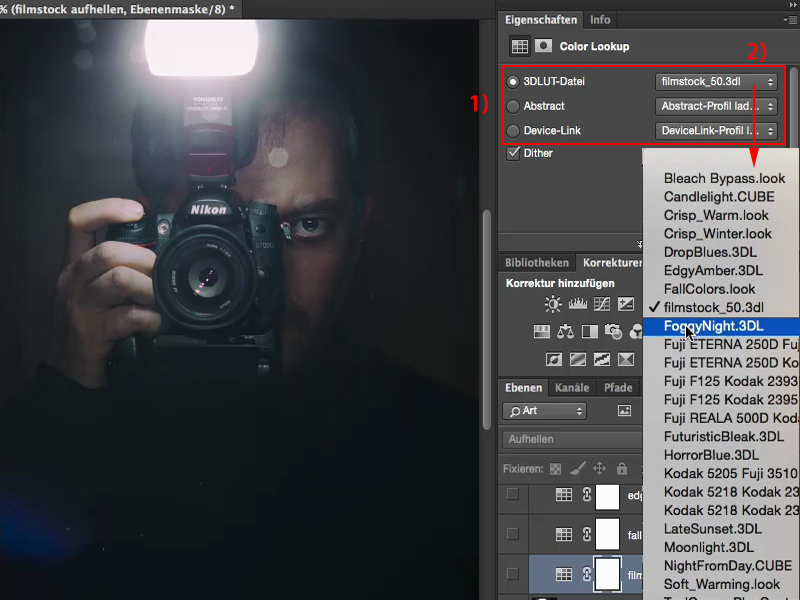Click the Color Lookup icon of the edg layer
Screen dimensions: 800x600
pos(564,495)
